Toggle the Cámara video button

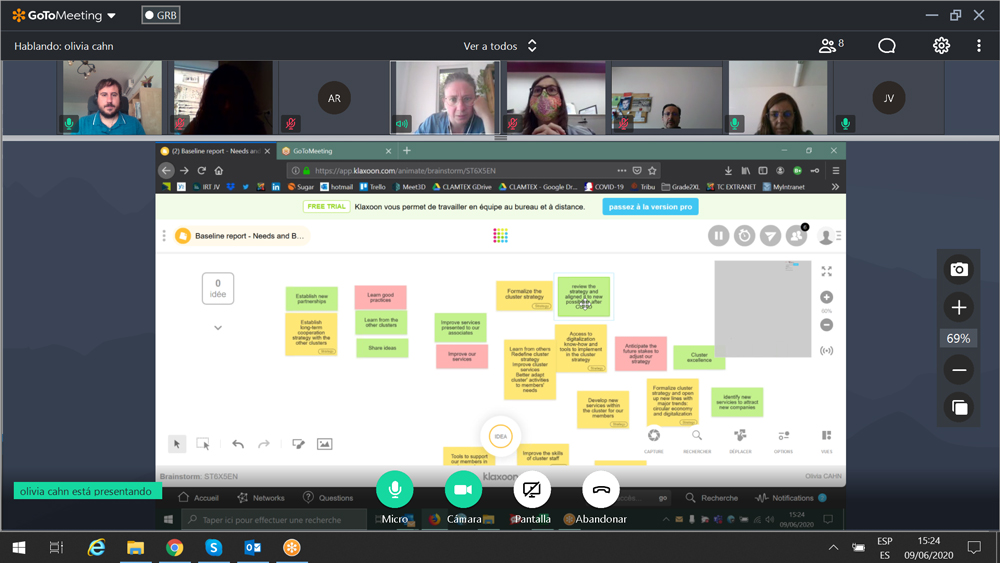click(x=463, y=490)
